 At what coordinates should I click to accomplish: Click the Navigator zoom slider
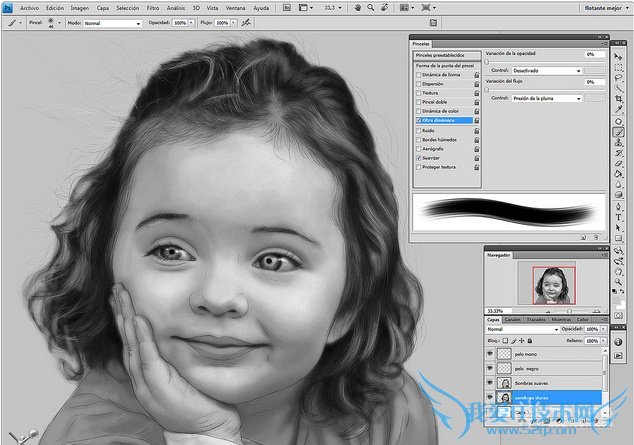(569, 311)
